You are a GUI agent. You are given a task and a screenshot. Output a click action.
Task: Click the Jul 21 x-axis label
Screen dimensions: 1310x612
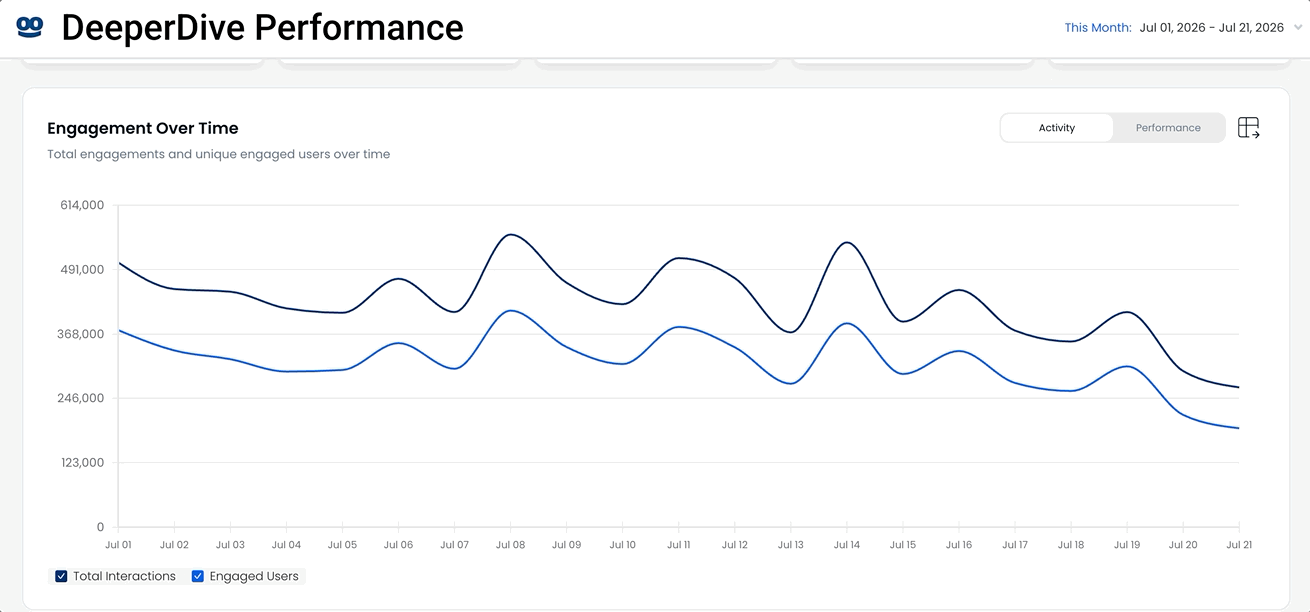pyautogui.click(x=1239, y=545)
